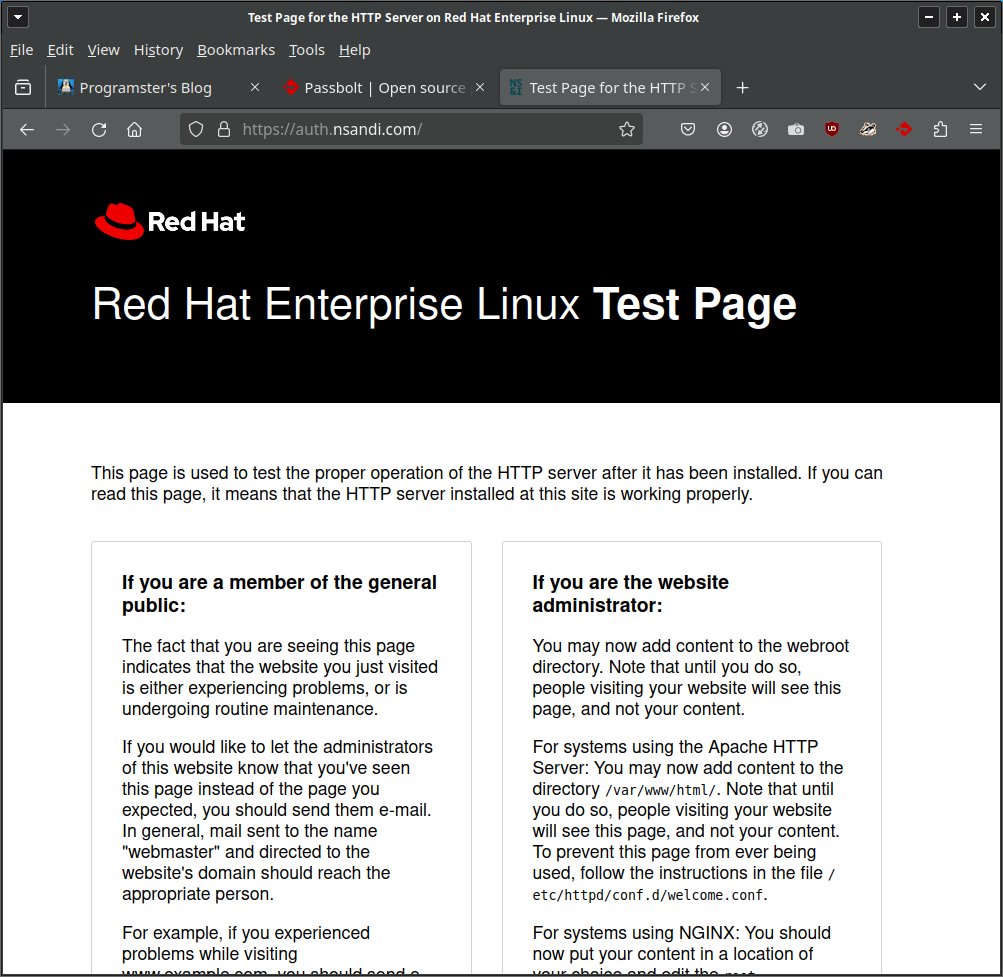Open the Bookmarks menu

click(x=236, y=50)
